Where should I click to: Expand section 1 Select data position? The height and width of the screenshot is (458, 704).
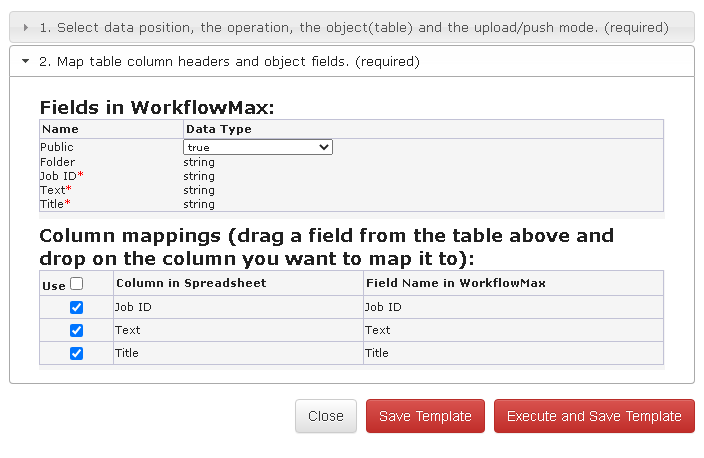352,27
